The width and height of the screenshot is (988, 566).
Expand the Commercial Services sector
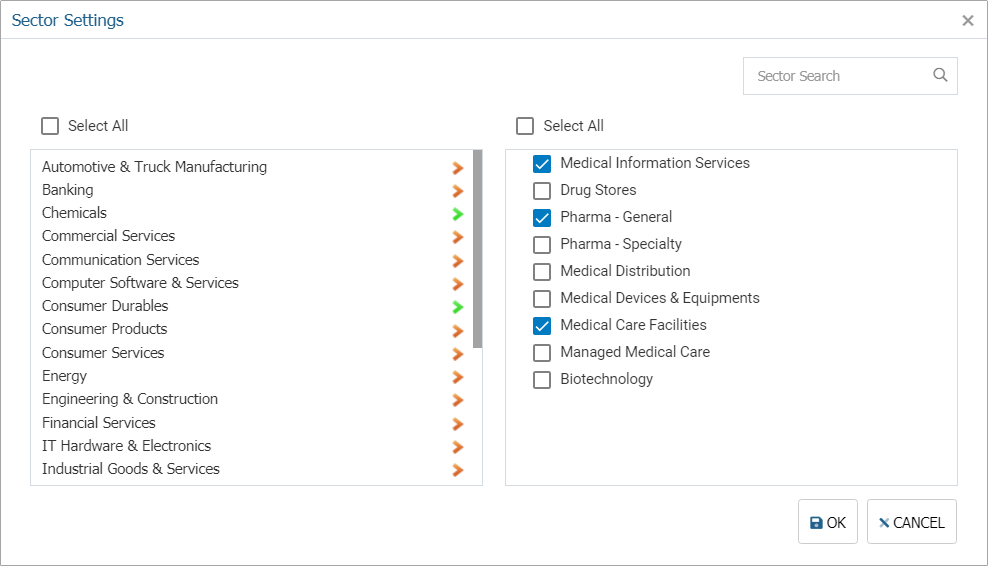pos(252,236)
